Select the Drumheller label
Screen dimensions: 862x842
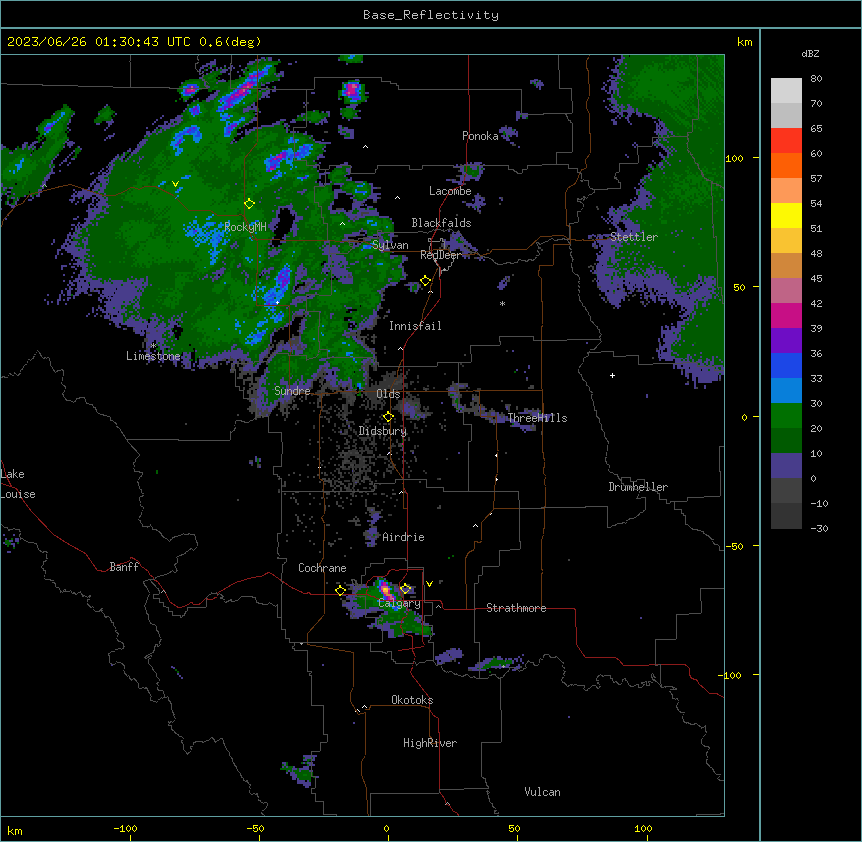click(x=638, y=487)
